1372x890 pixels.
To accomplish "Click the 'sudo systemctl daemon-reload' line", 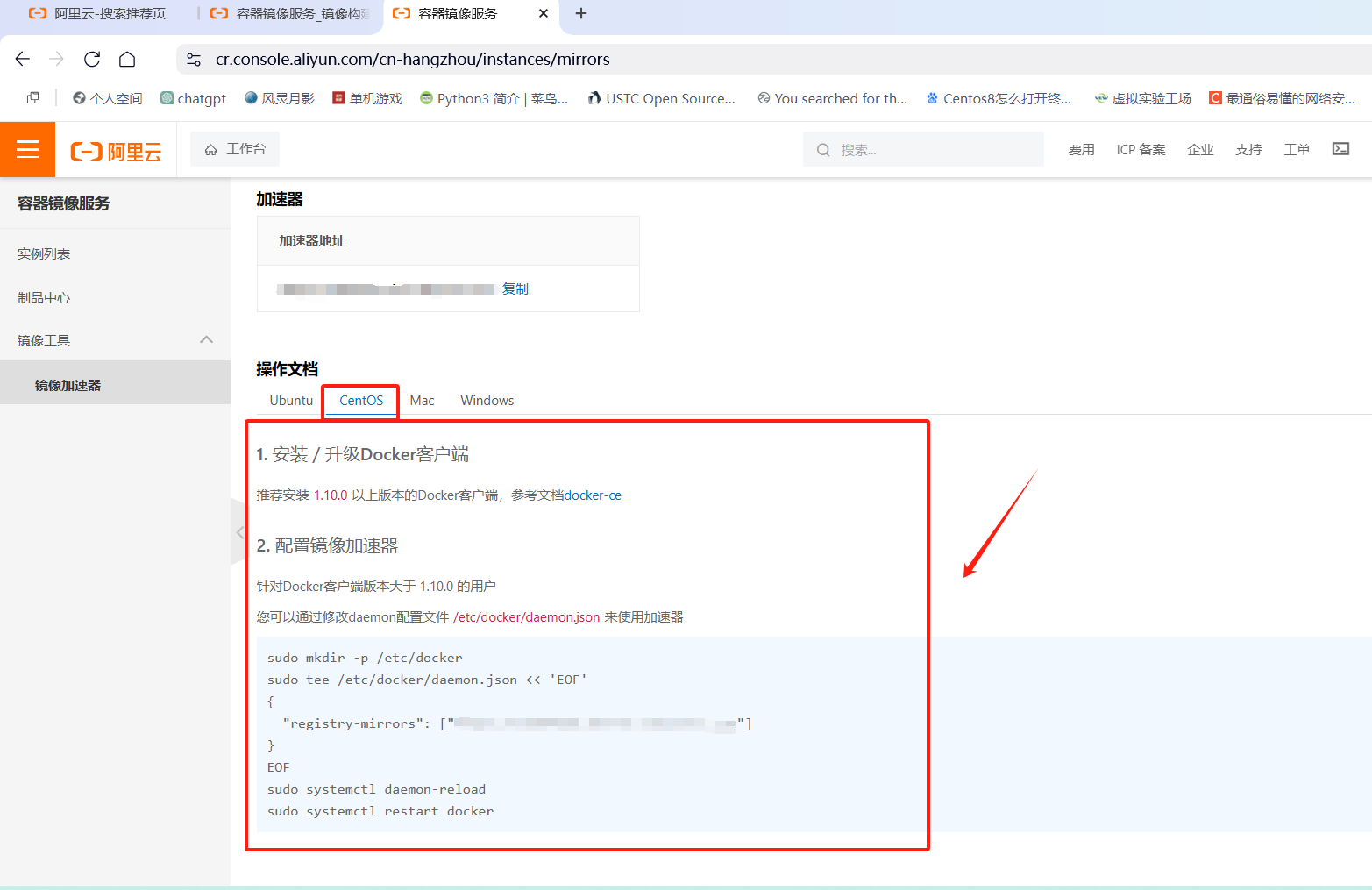I will [376, 789].
